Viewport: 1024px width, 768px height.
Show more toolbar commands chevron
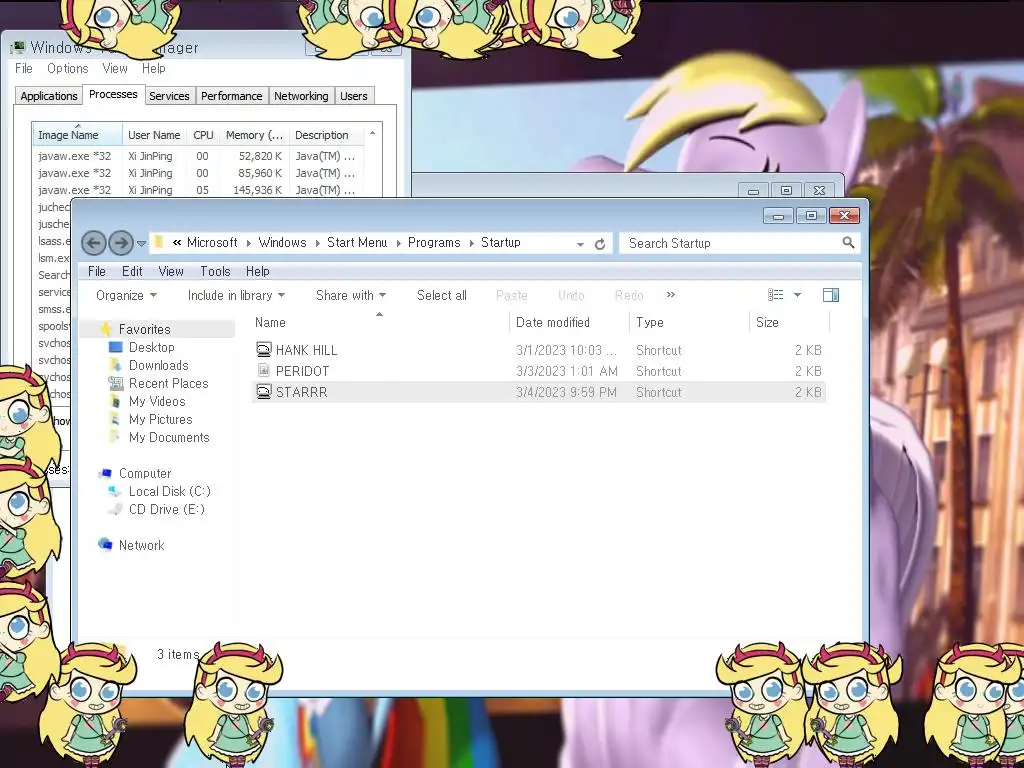(x=671, y=295)
